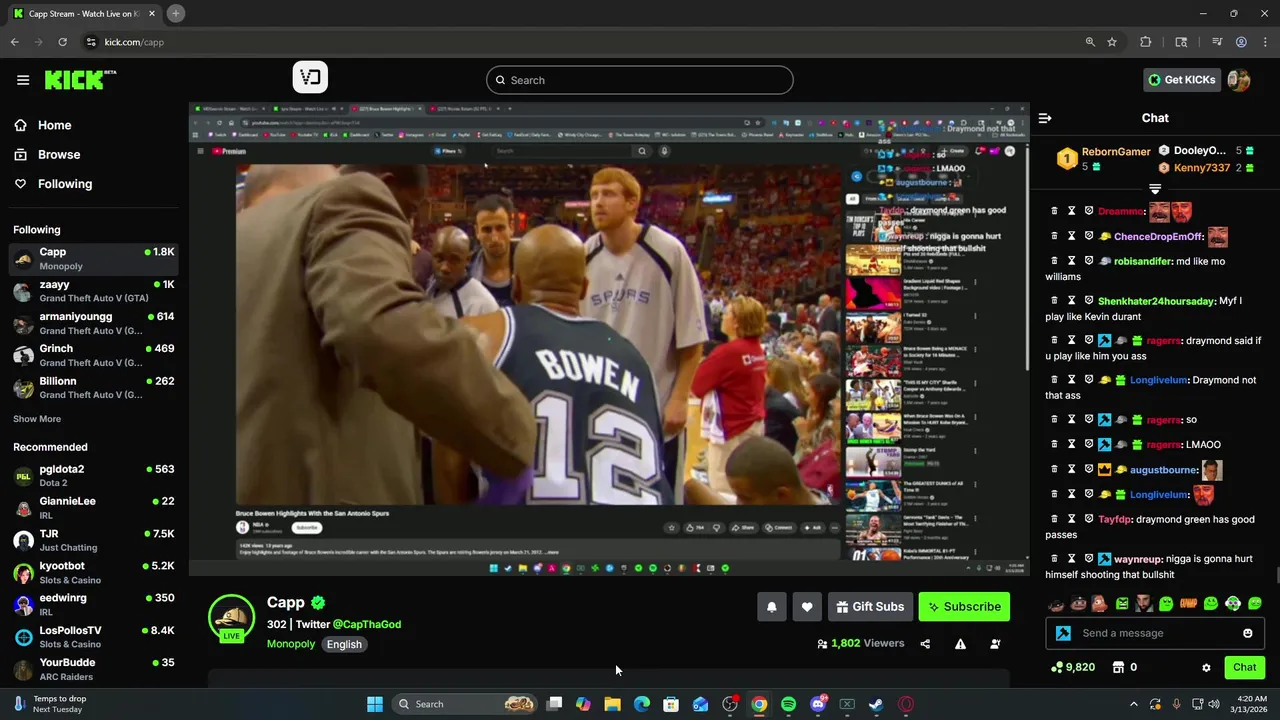Click Get KICKs button
This screenshot has height=720, width=1280.
coord(1181,80)
